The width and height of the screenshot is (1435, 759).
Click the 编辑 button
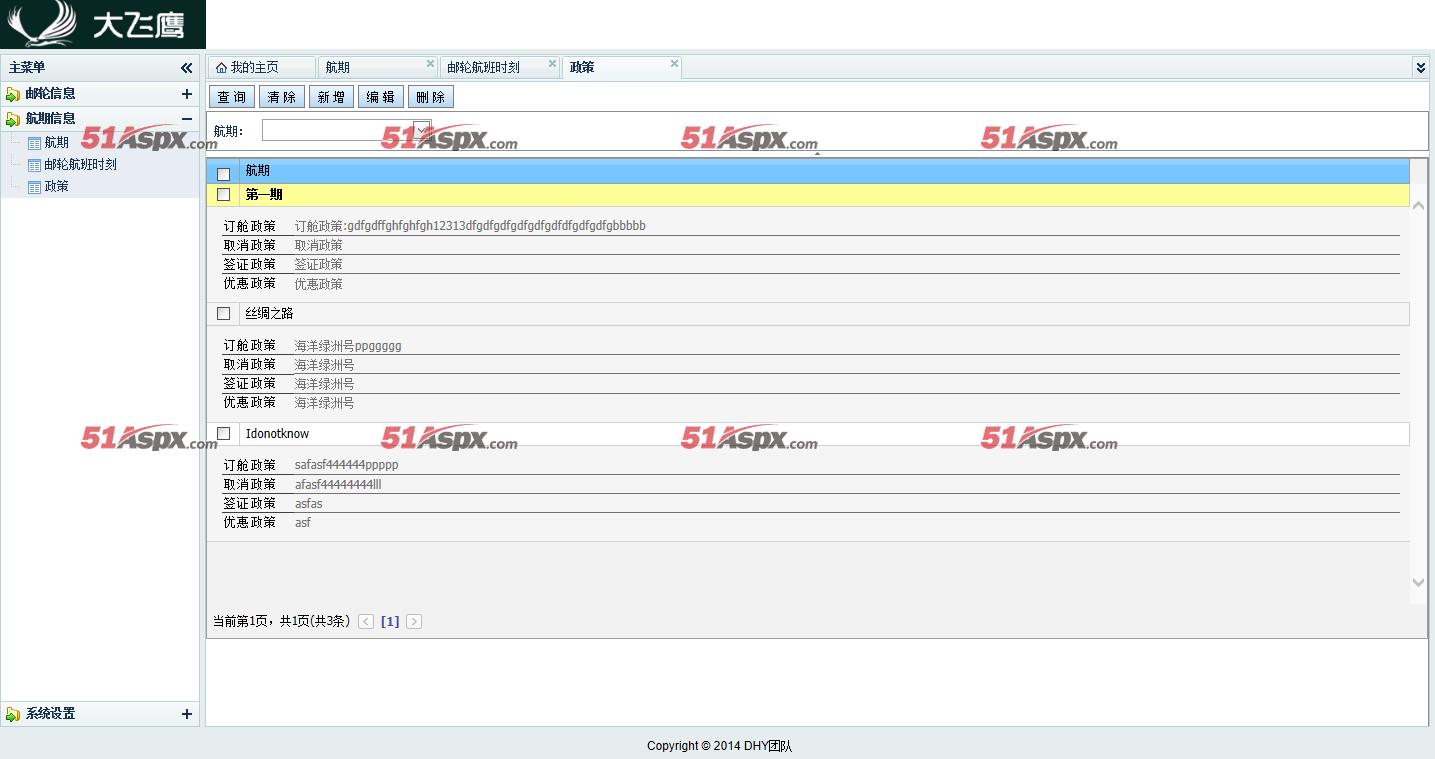point(381,97)
